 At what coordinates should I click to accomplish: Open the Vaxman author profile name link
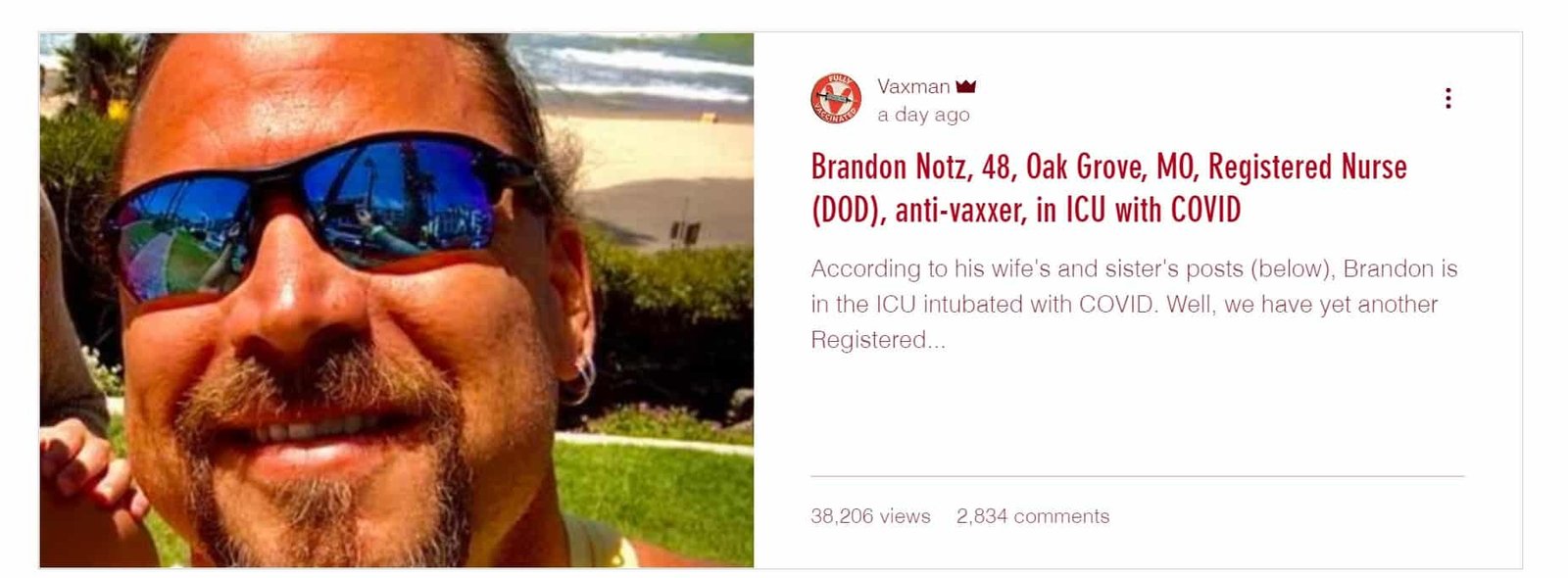click(913, 86)
